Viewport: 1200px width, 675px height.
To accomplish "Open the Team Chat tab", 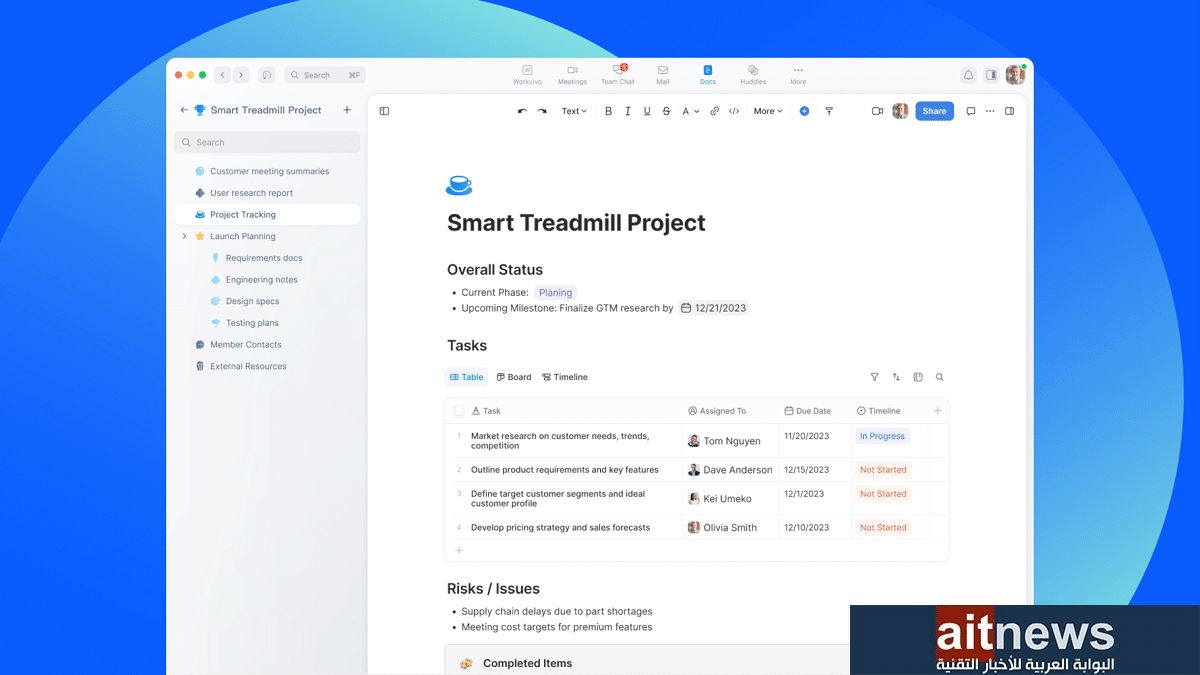I will click(617, 75).
